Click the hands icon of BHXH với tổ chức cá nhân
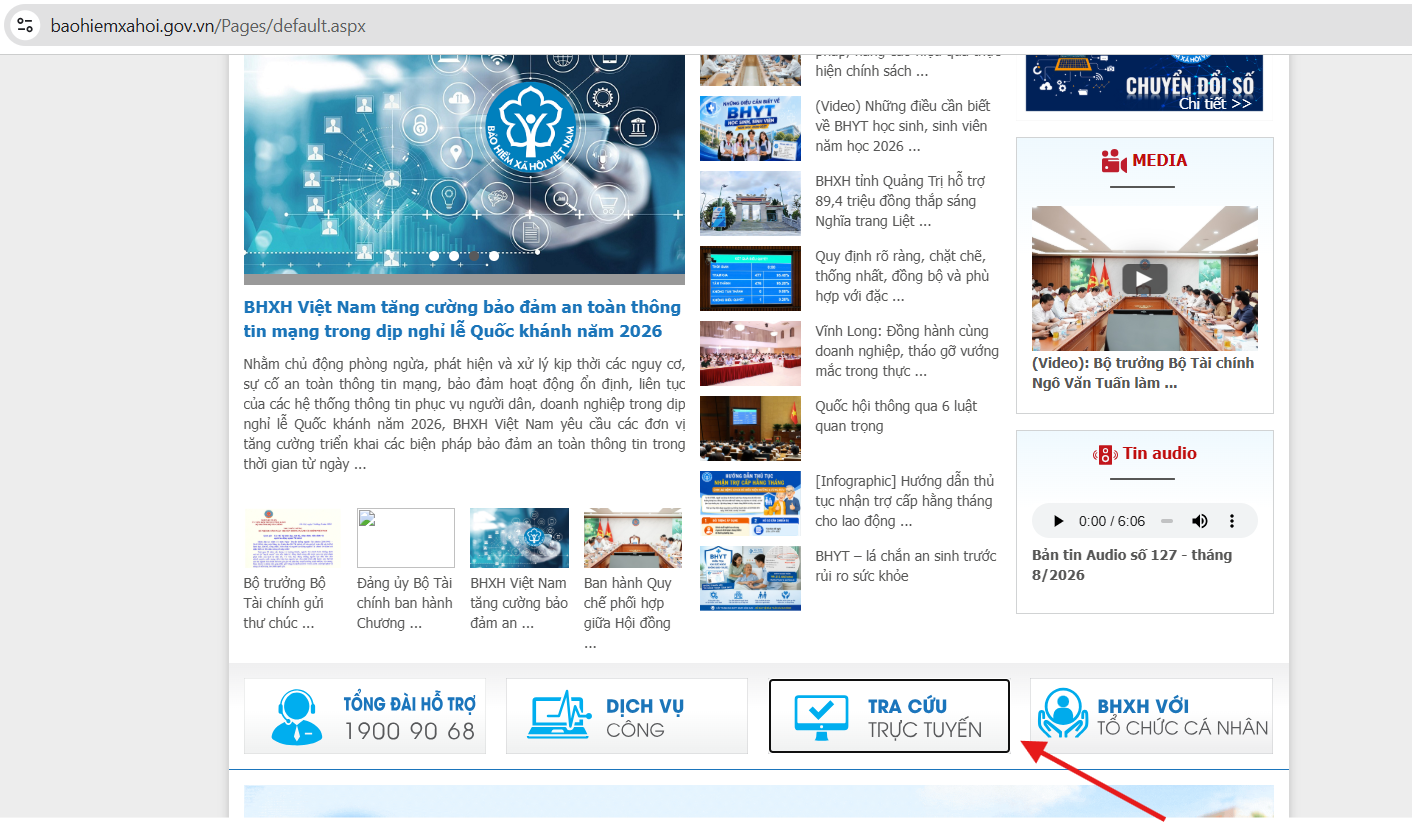1412x823 pixels. tap(1062, 714)
